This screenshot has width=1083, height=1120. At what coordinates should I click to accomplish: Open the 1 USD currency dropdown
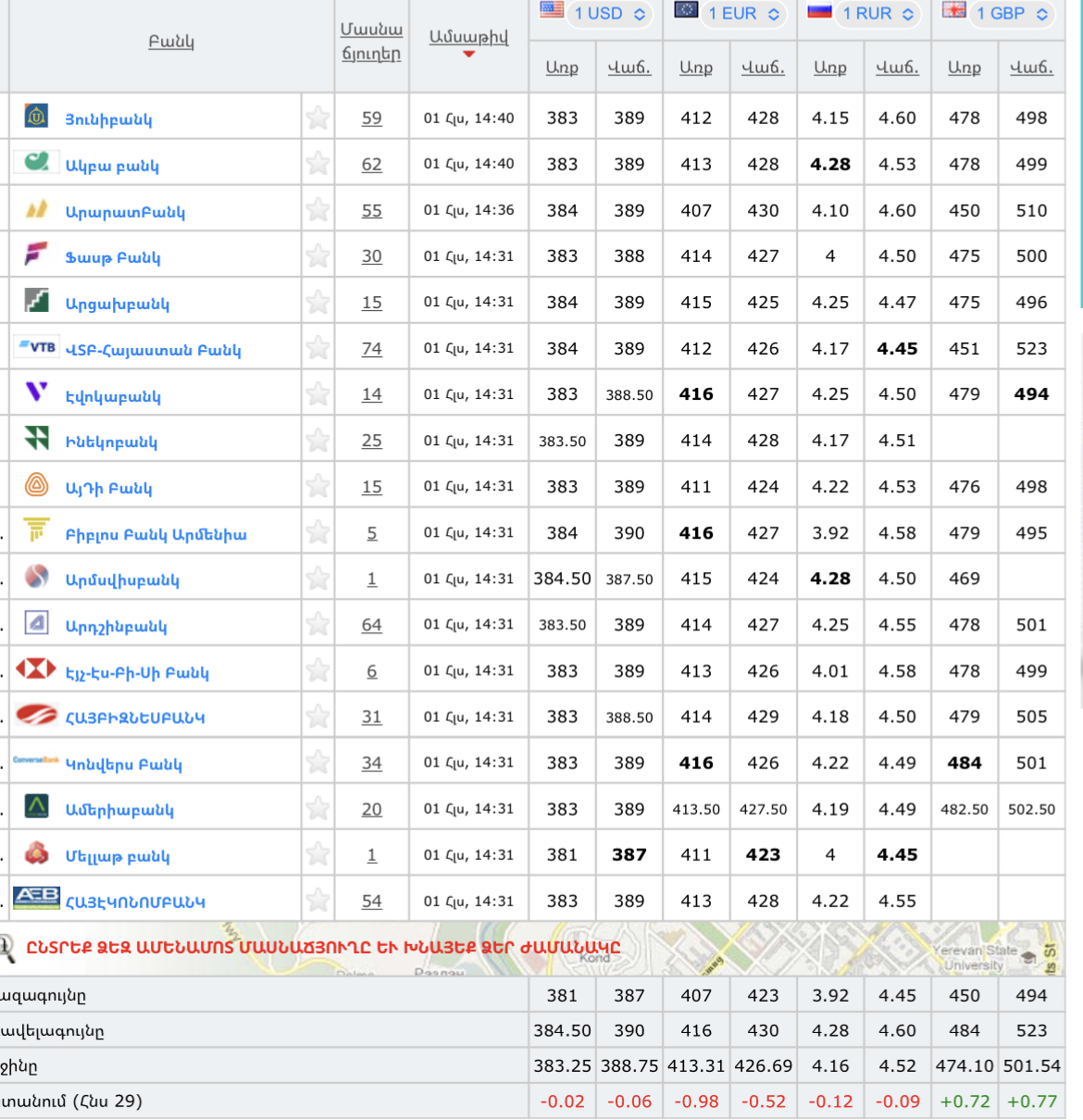609,14
